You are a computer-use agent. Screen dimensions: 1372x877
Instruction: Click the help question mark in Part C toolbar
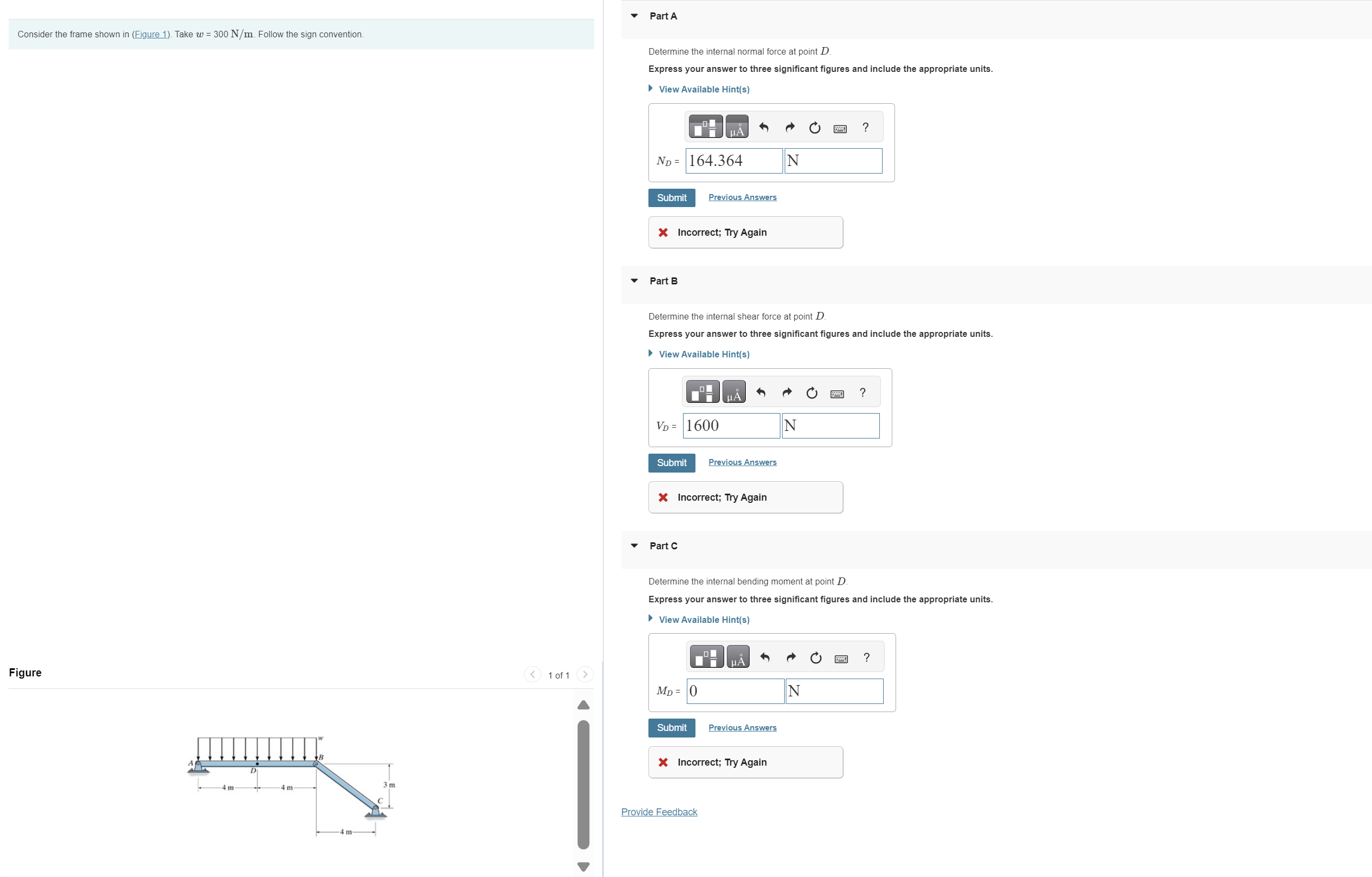pos(866,657)
